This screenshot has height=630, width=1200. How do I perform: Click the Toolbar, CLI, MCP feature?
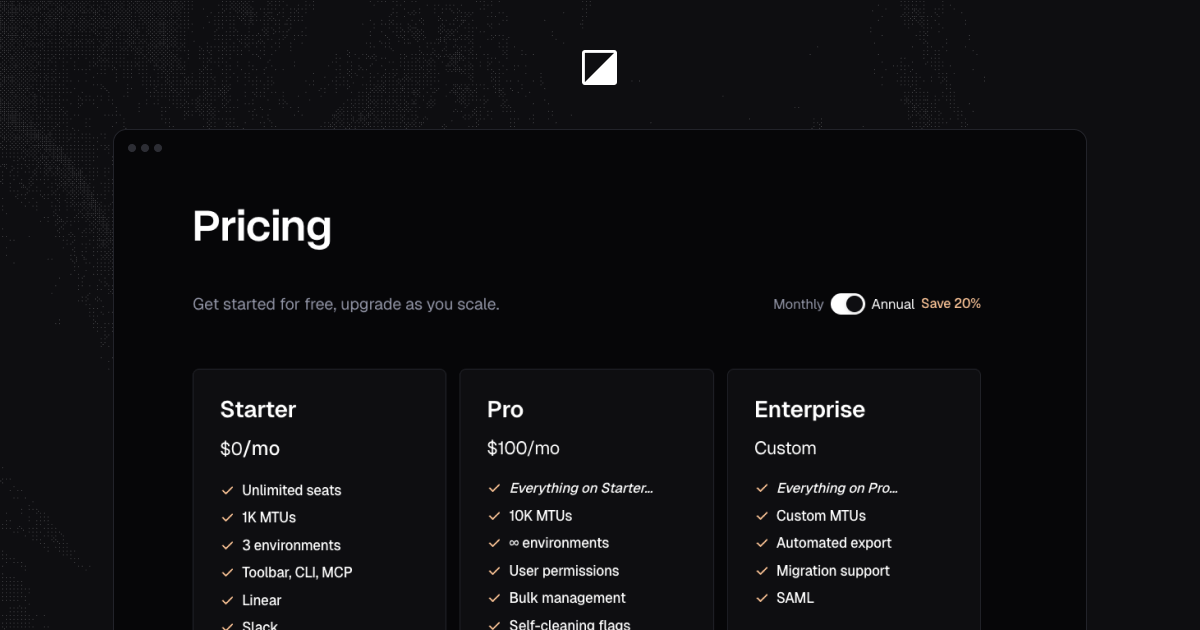(x=297, y=572)
